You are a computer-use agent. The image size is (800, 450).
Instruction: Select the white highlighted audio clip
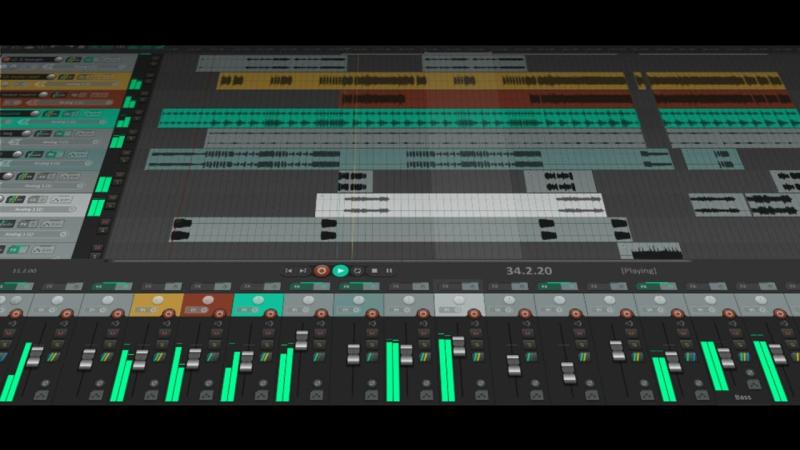tap(461, 205)
